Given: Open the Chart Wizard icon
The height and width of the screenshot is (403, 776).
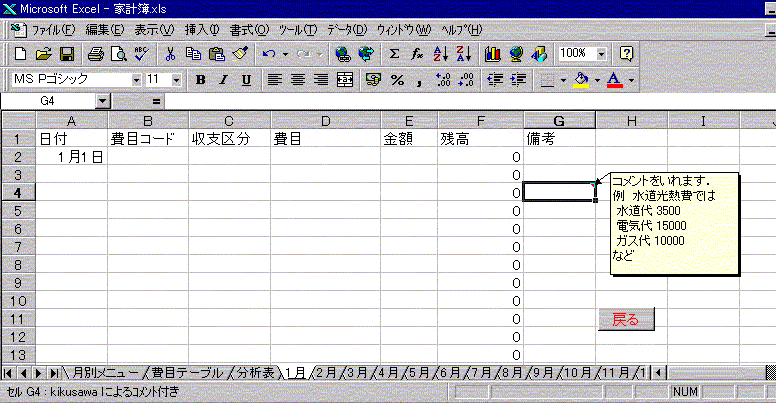Looking at the screenshot, I should click(x=492, y=53).
